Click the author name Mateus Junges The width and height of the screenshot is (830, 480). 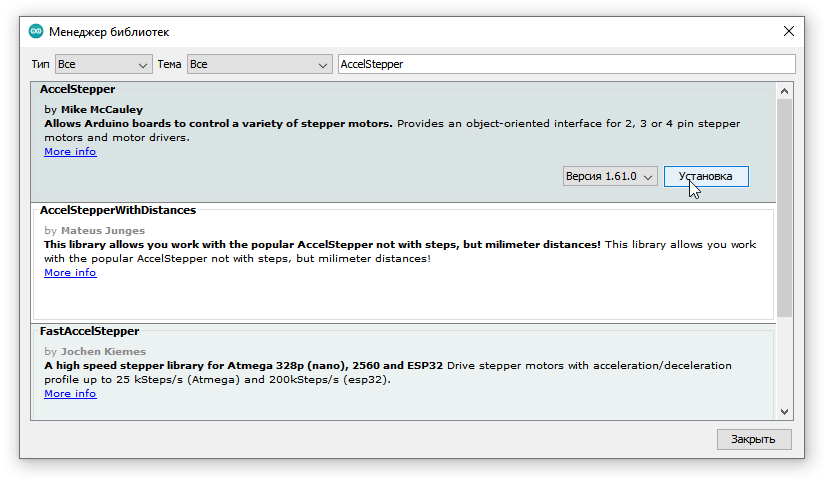coord(103,231)
